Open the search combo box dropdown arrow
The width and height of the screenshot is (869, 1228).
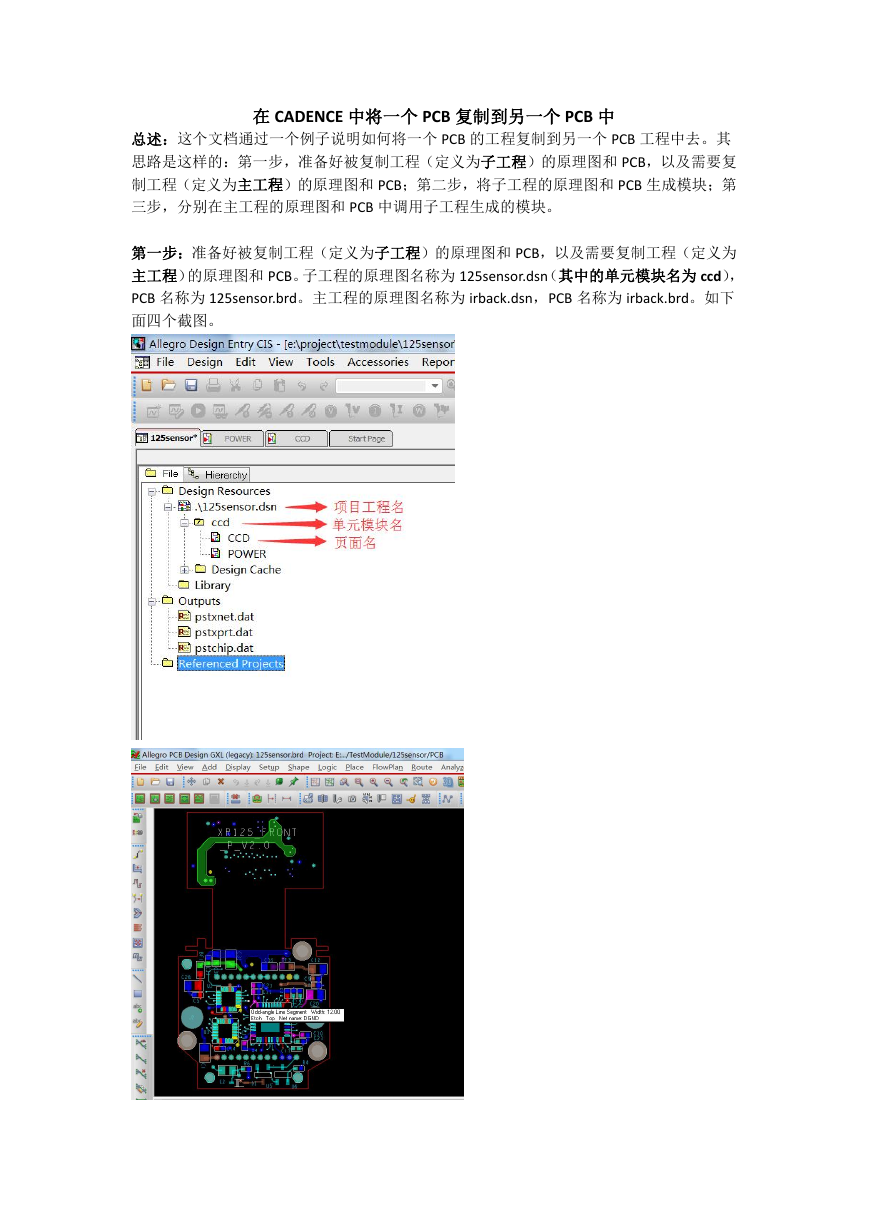point(434,385)
